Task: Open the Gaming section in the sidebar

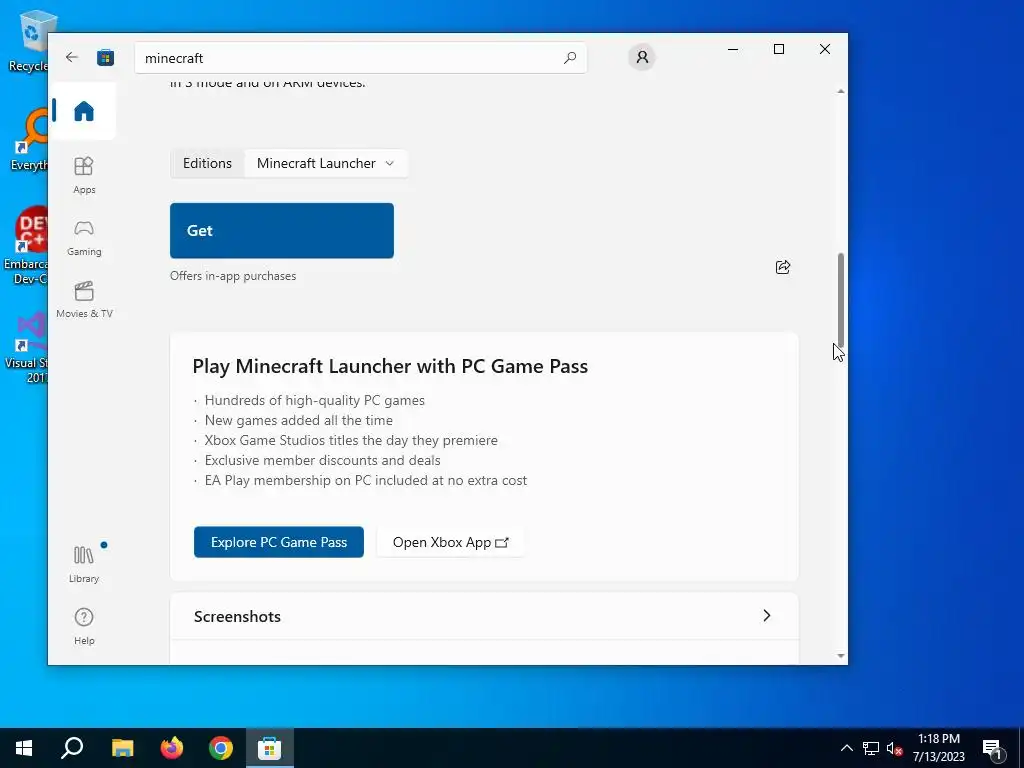Action: tap(84, 238)
